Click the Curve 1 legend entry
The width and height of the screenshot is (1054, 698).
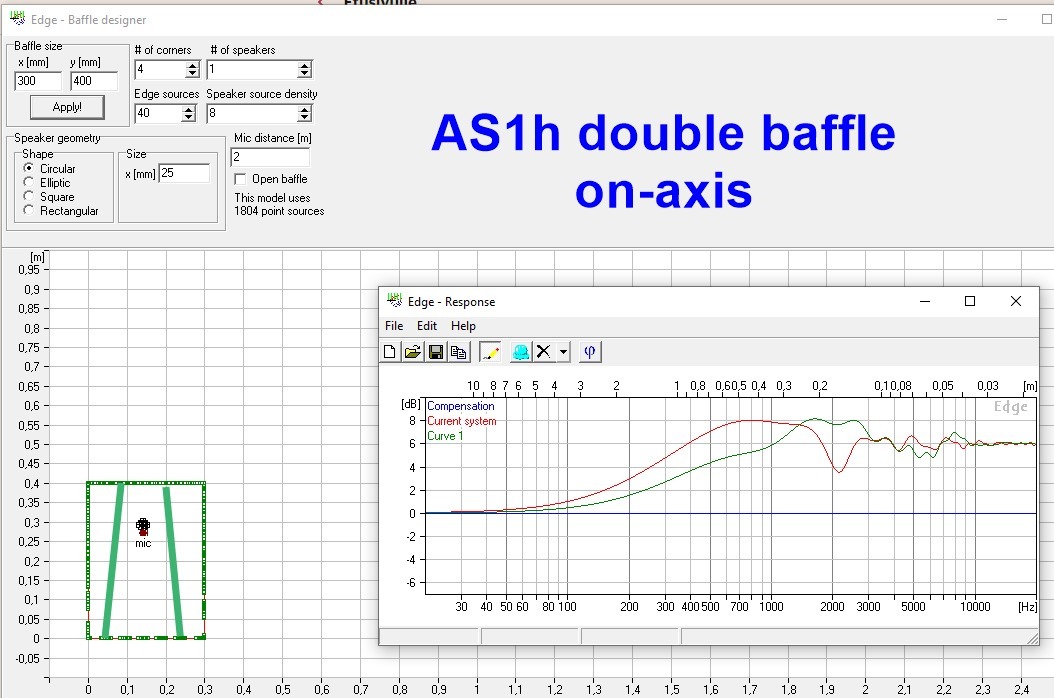(445, 436)
